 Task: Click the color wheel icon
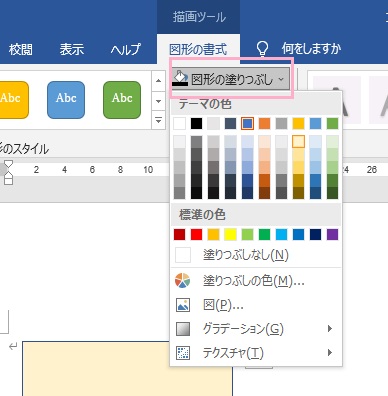183,281
